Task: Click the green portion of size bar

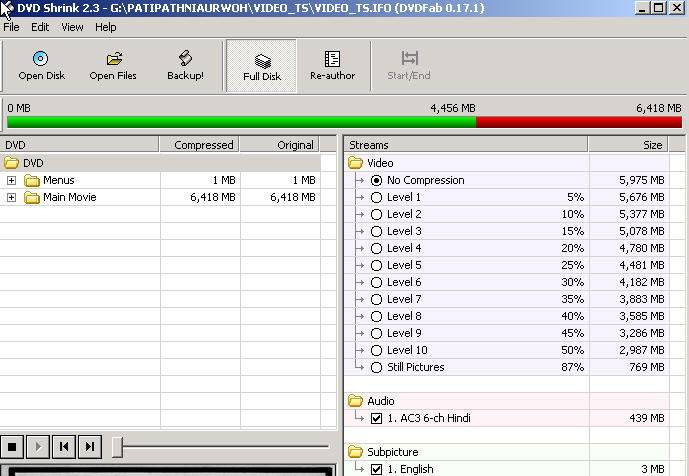Action: click(242, 122)
